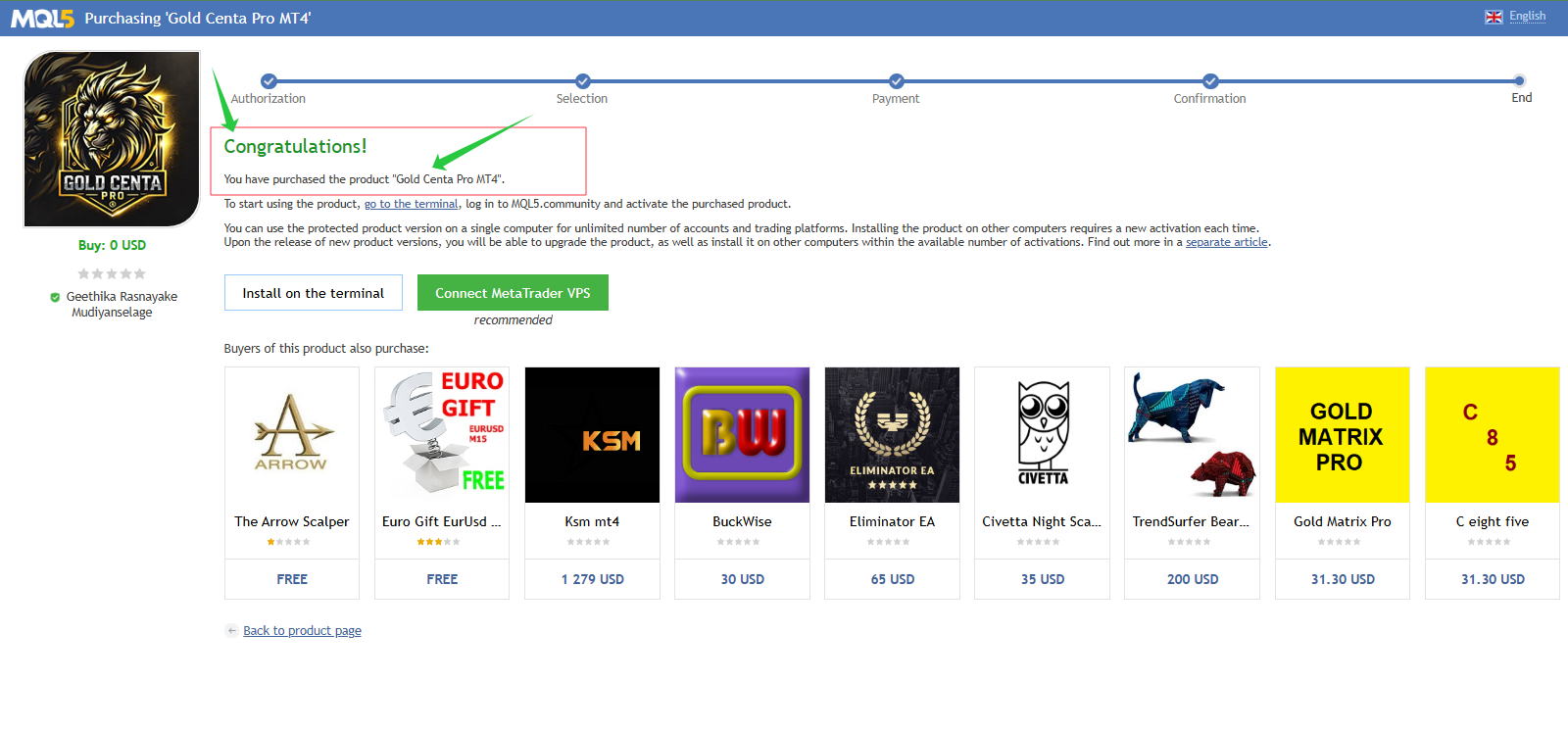Click the 'Buy: 0 USD' price text

pos(112,245)
